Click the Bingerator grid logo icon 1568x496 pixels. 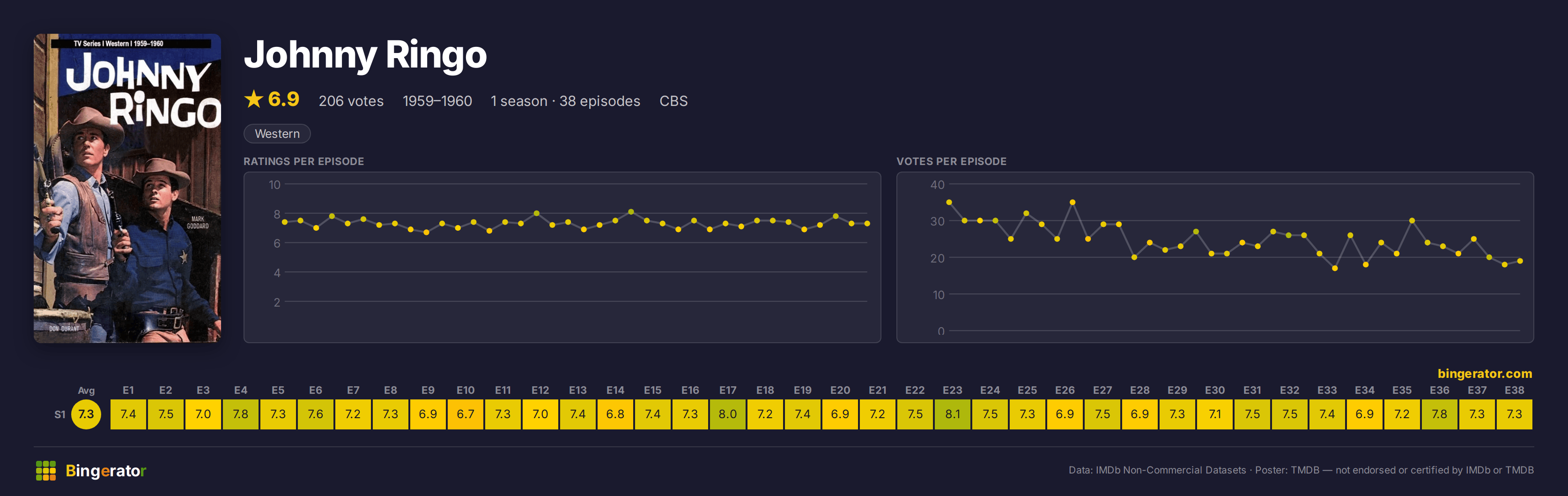coord(45,470)
